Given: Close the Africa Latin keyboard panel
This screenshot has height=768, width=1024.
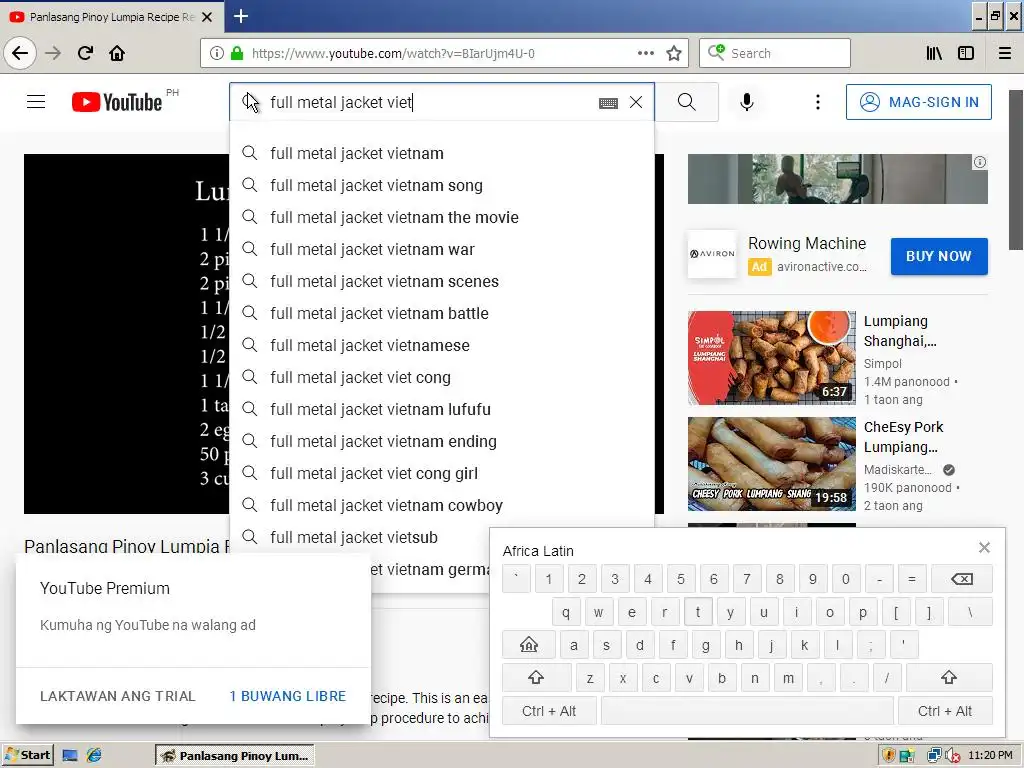Looking at the screenshot, I should 984,547.
